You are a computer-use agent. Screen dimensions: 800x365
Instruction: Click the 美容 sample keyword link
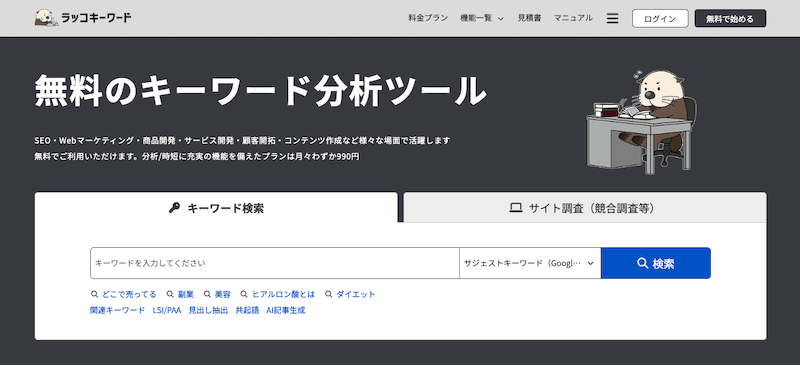point(222,294)
